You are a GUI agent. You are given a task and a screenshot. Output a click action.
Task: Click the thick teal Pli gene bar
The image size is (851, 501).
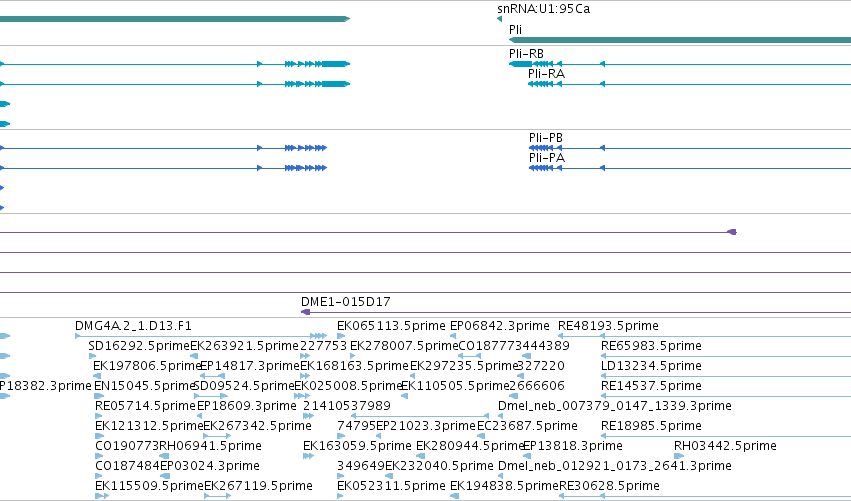(680, 40)
